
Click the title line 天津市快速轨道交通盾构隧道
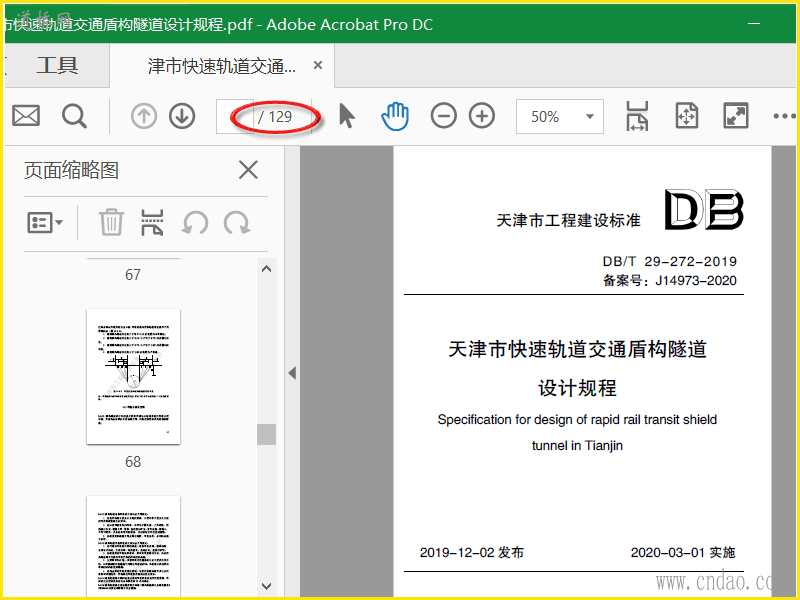(578, 349)
